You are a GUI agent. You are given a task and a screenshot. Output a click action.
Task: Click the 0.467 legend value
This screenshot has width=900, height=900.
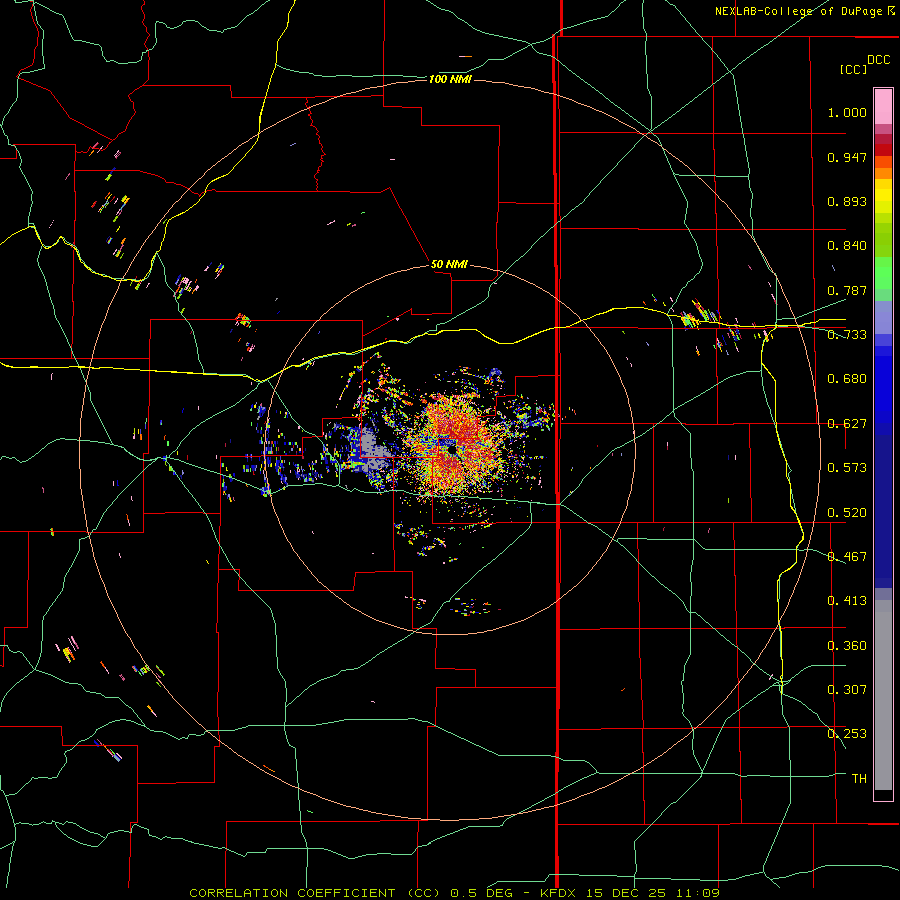click(x=847, y=557)
